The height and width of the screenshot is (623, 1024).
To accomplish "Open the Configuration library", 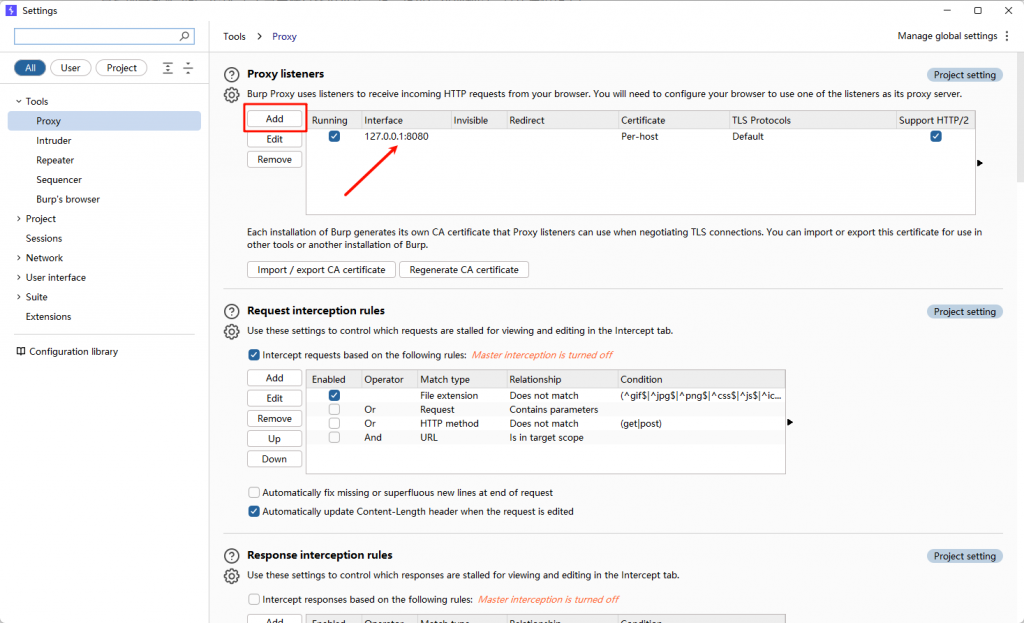I will tap(73, 351).
